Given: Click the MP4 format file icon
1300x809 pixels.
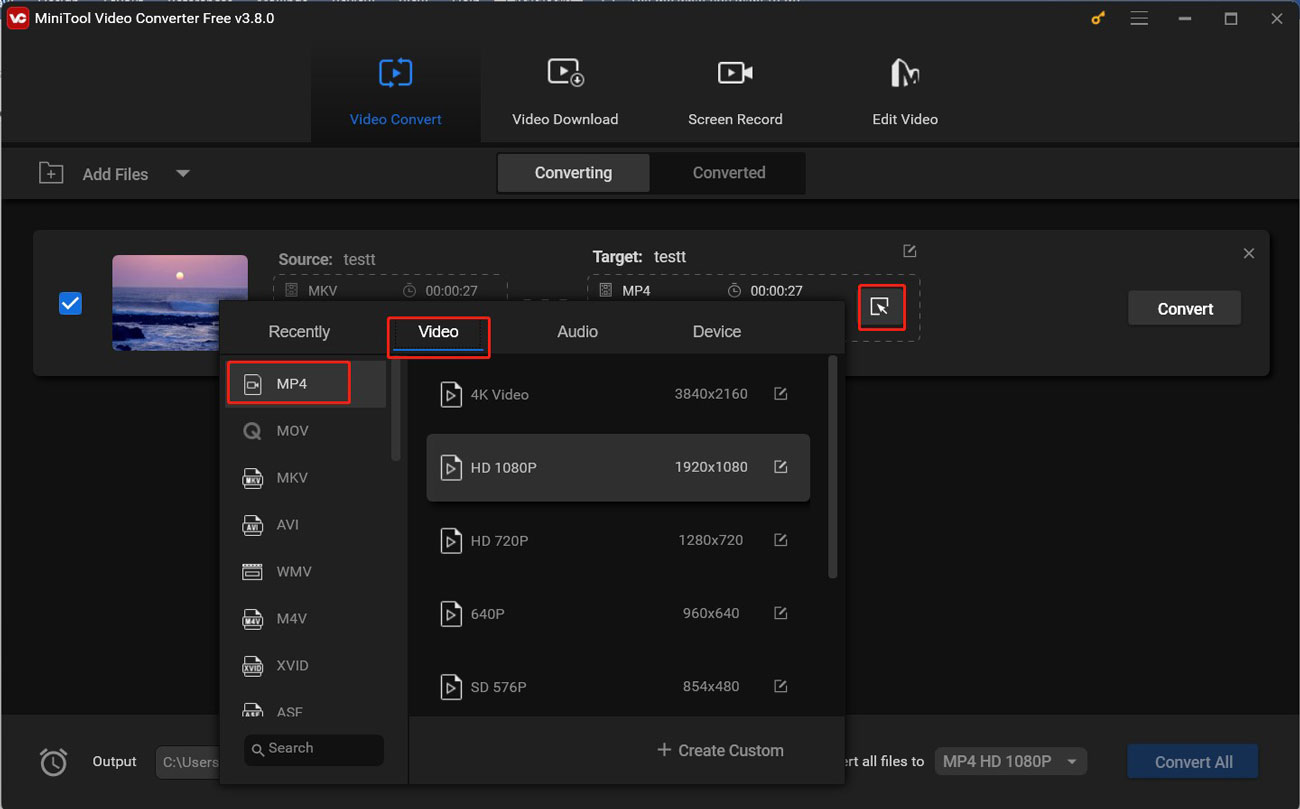Looking at the screenshot, I should 253,384.
